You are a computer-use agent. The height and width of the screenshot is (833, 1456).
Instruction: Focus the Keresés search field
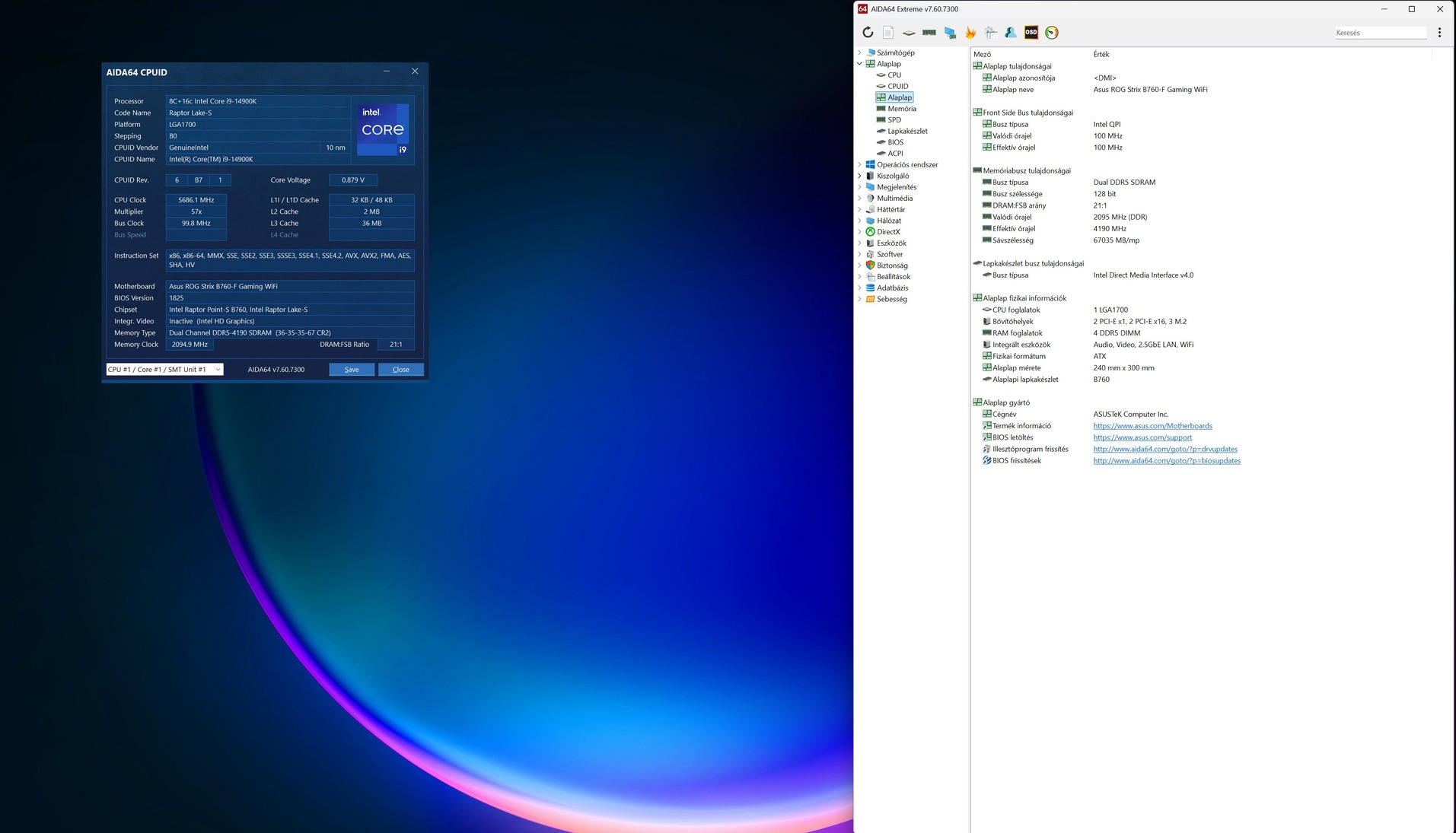pyautogui.click(x=1381, y=33)
